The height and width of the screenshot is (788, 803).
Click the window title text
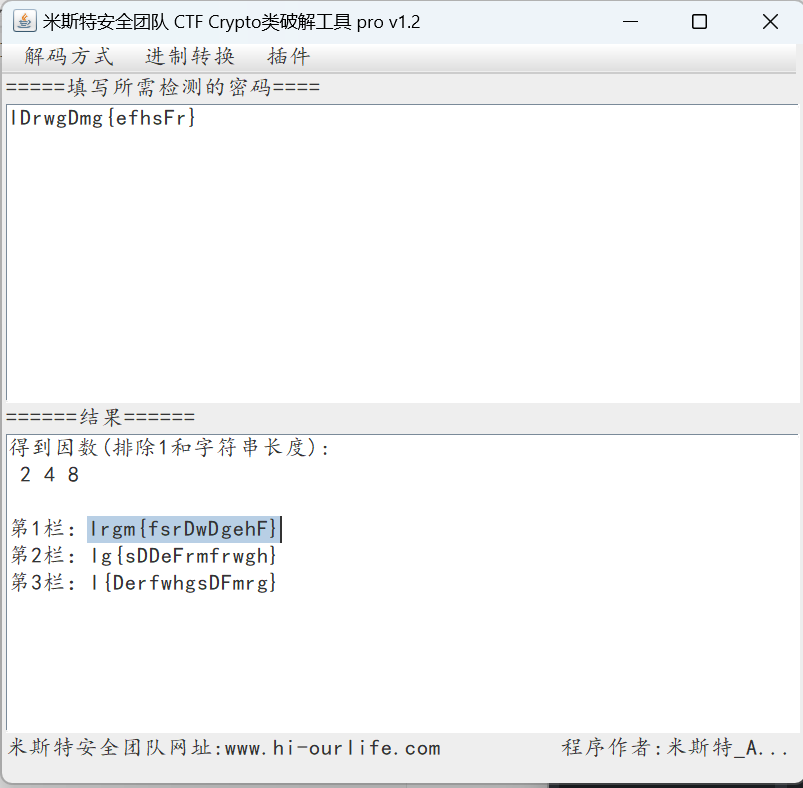(x=231, y=22)
